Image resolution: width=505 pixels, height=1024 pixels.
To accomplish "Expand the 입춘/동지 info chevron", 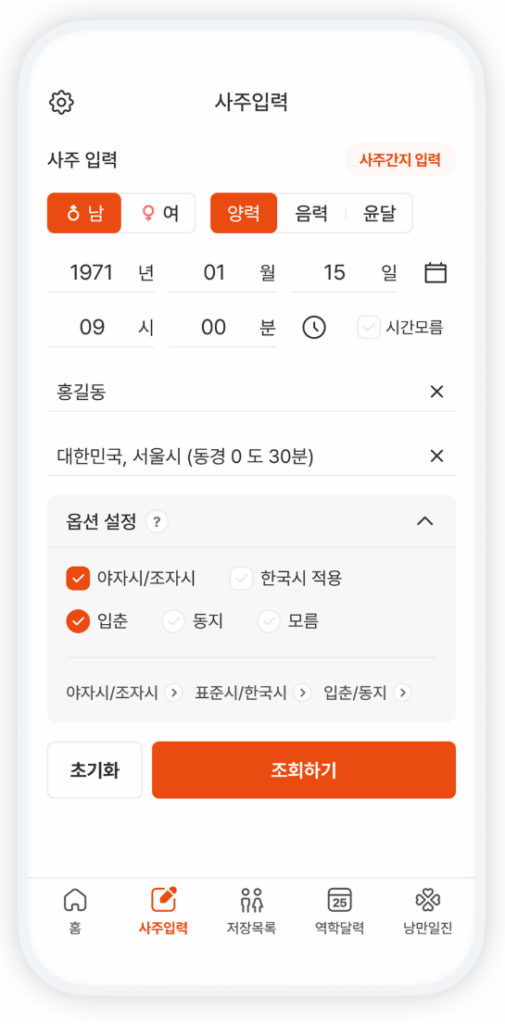I will click(x=402, y=692).
